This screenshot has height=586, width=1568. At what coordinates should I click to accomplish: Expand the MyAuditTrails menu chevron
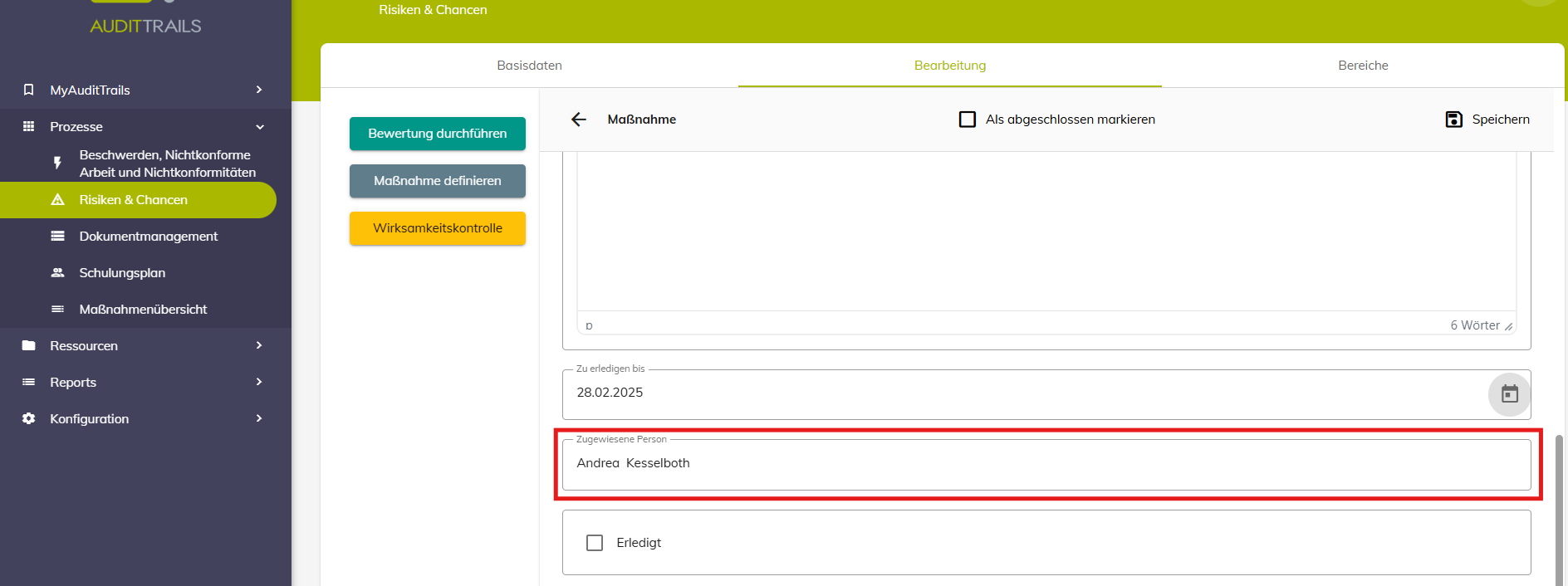(259, 90)
